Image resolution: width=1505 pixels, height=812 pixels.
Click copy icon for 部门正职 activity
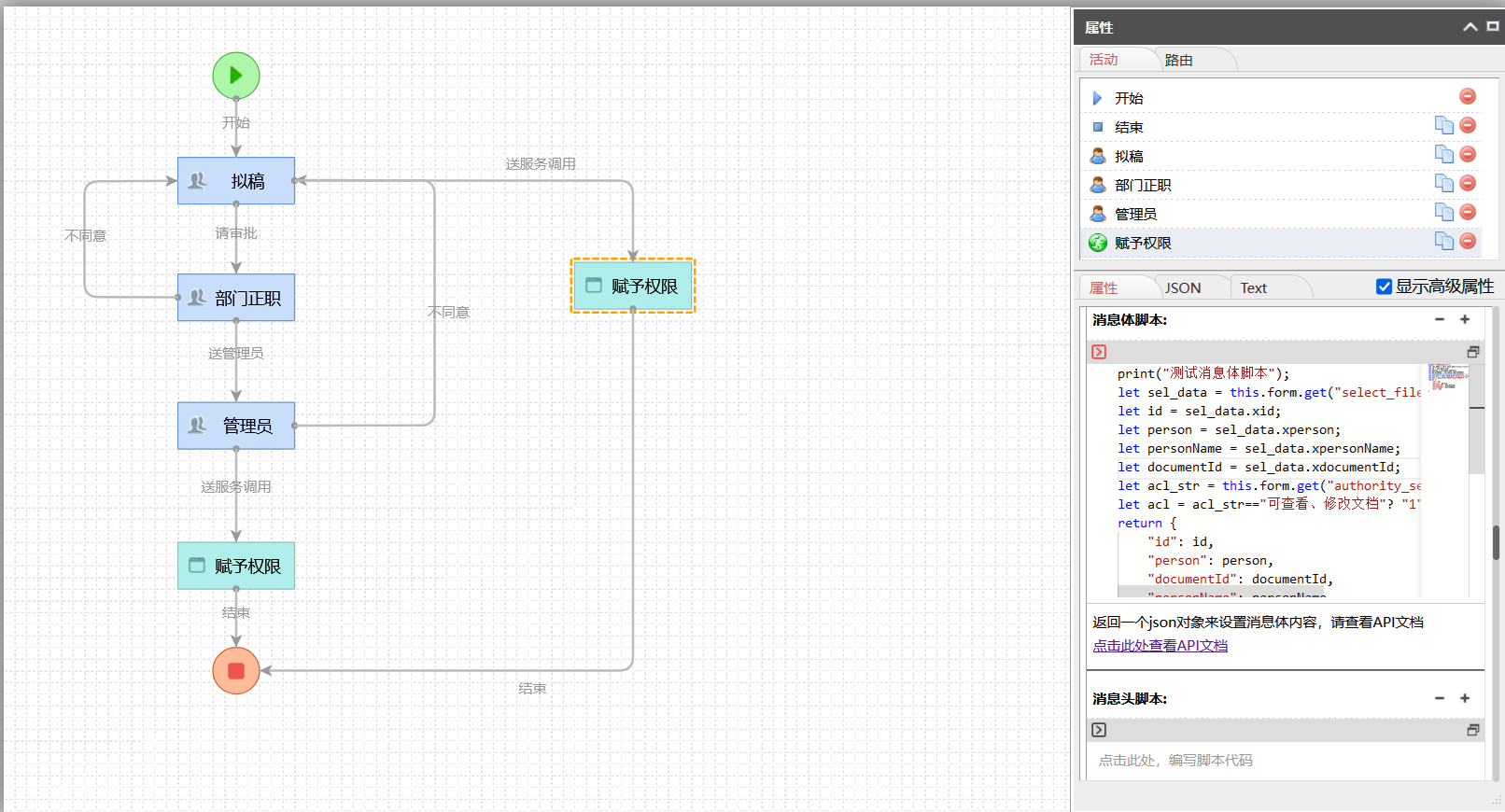coord(1443,184)
